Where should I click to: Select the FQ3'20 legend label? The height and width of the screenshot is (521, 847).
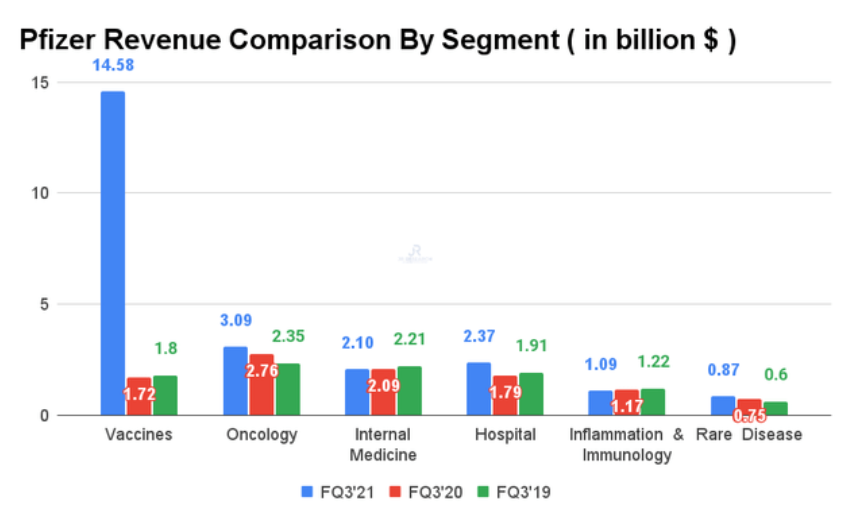(x=435, y=492)
